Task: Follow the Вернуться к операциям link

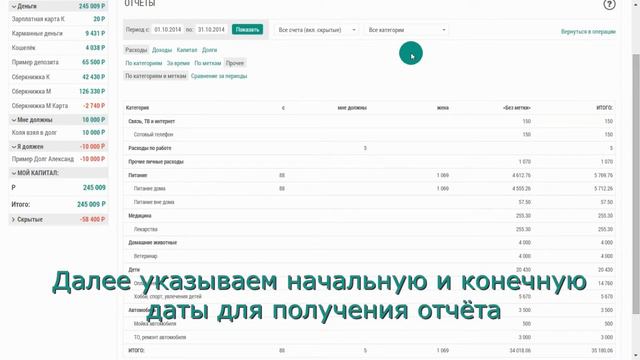Action: (588, 31)
